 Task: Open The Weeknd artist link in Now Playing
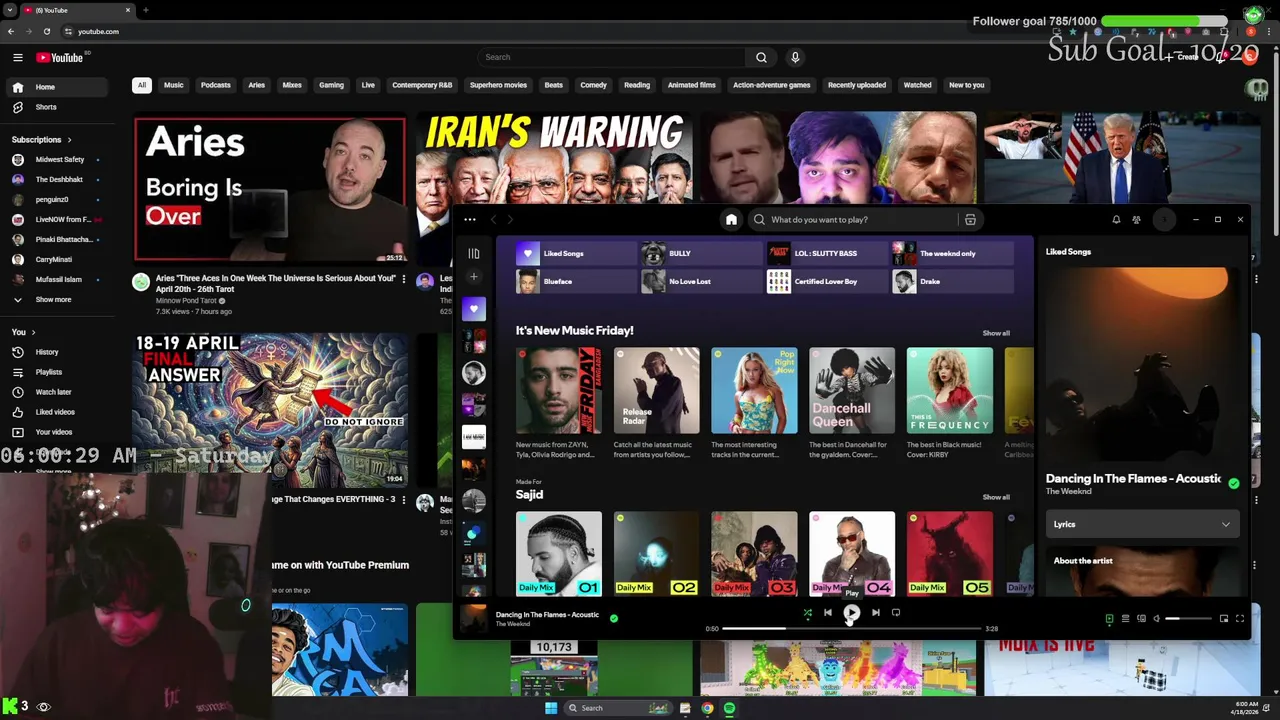(x=1067, y=491)
